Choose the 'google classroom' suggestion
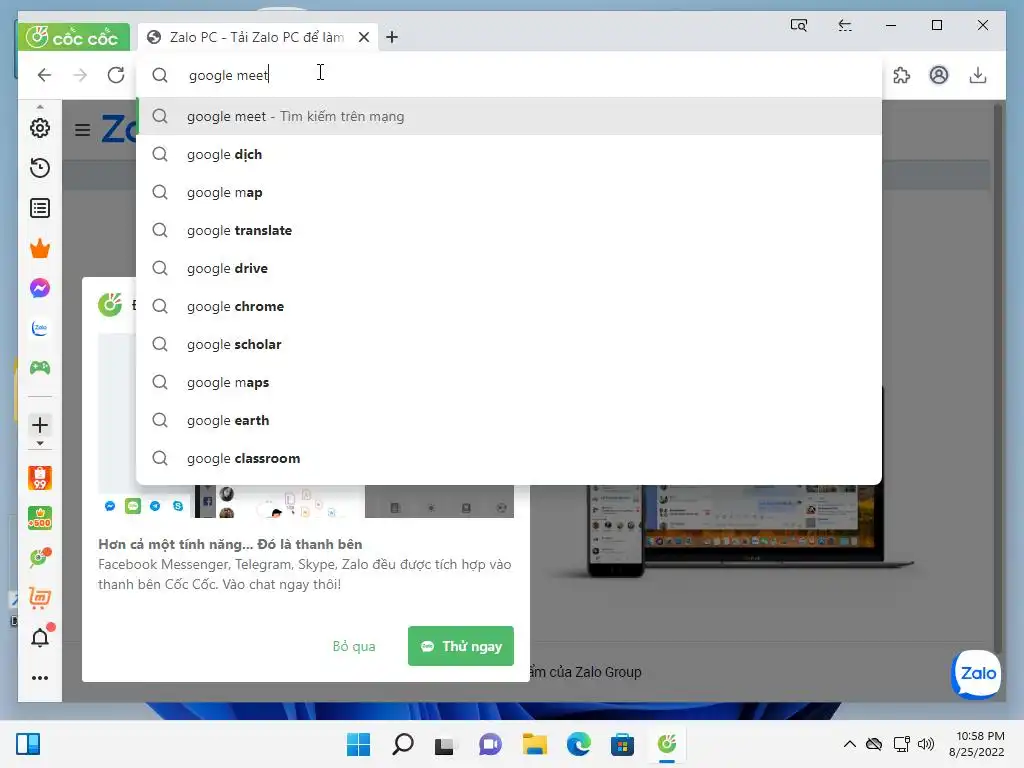Viewport: 1024px width, 768px height. 509,458
